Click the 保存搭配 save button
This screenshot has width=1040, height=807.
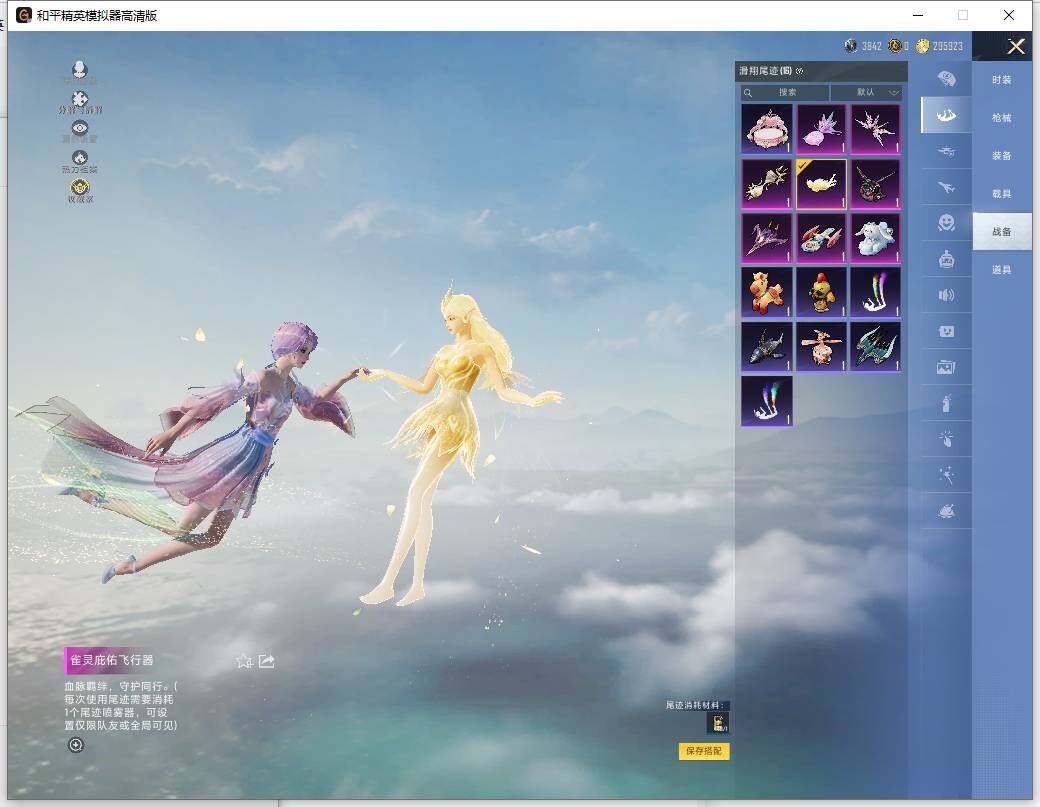coord(704,751)
